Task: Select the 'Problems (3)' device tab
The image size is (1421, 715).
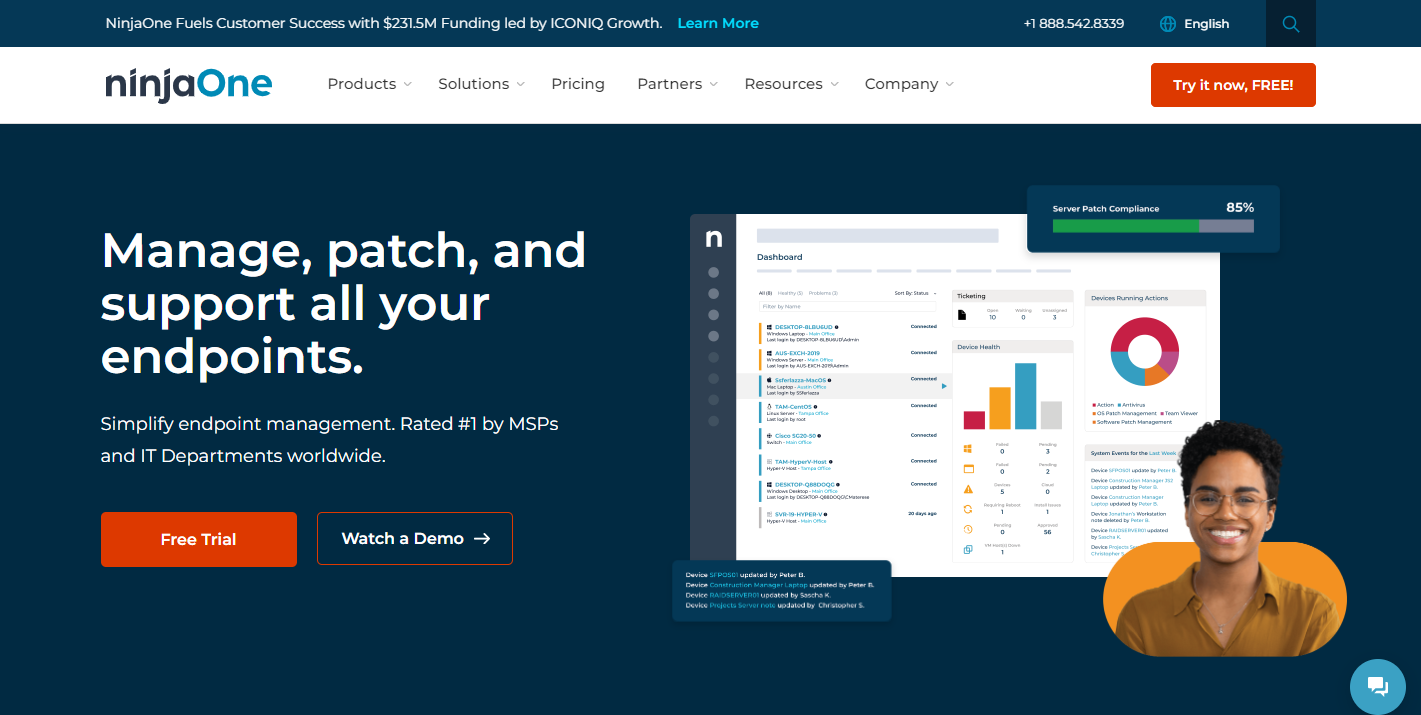Action: click(x=823, y=293)
